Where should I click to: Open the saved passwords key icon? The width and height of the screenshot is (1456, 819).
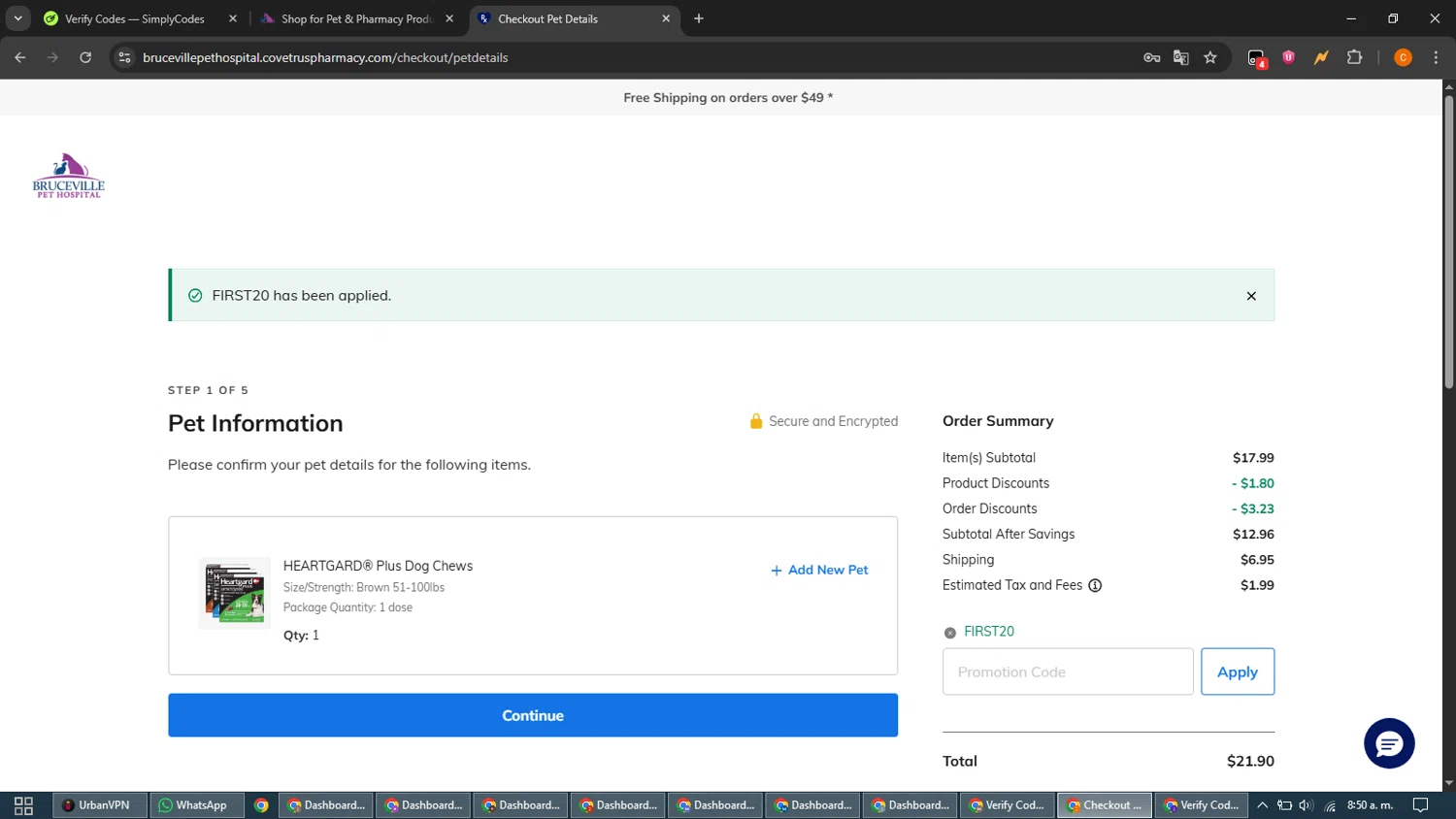point(1152,57)
